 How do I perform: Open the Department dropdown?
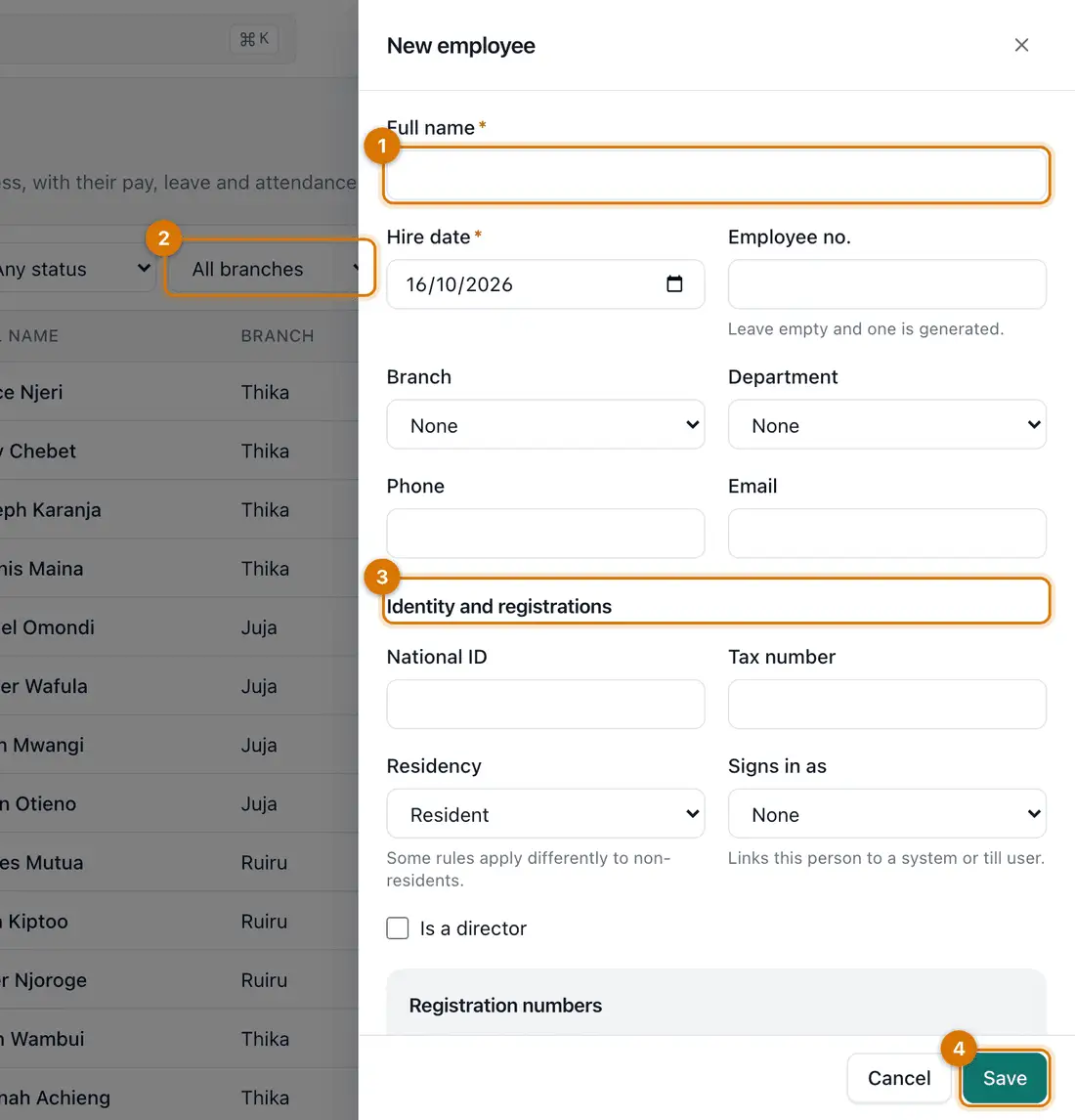[887, 425]
